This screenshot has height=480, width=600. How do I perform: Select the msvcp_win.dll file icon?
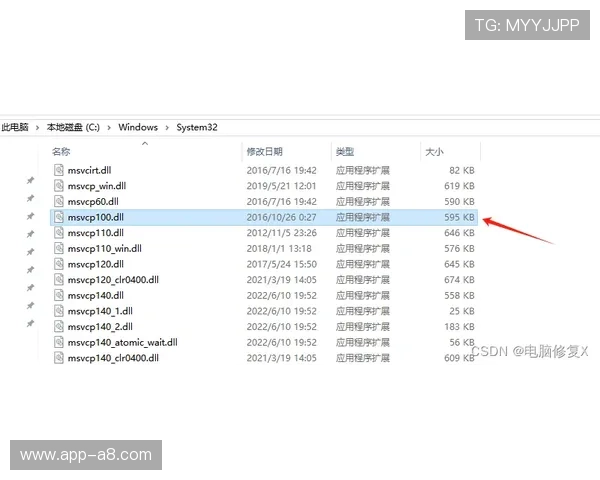(x=59, y=186)
